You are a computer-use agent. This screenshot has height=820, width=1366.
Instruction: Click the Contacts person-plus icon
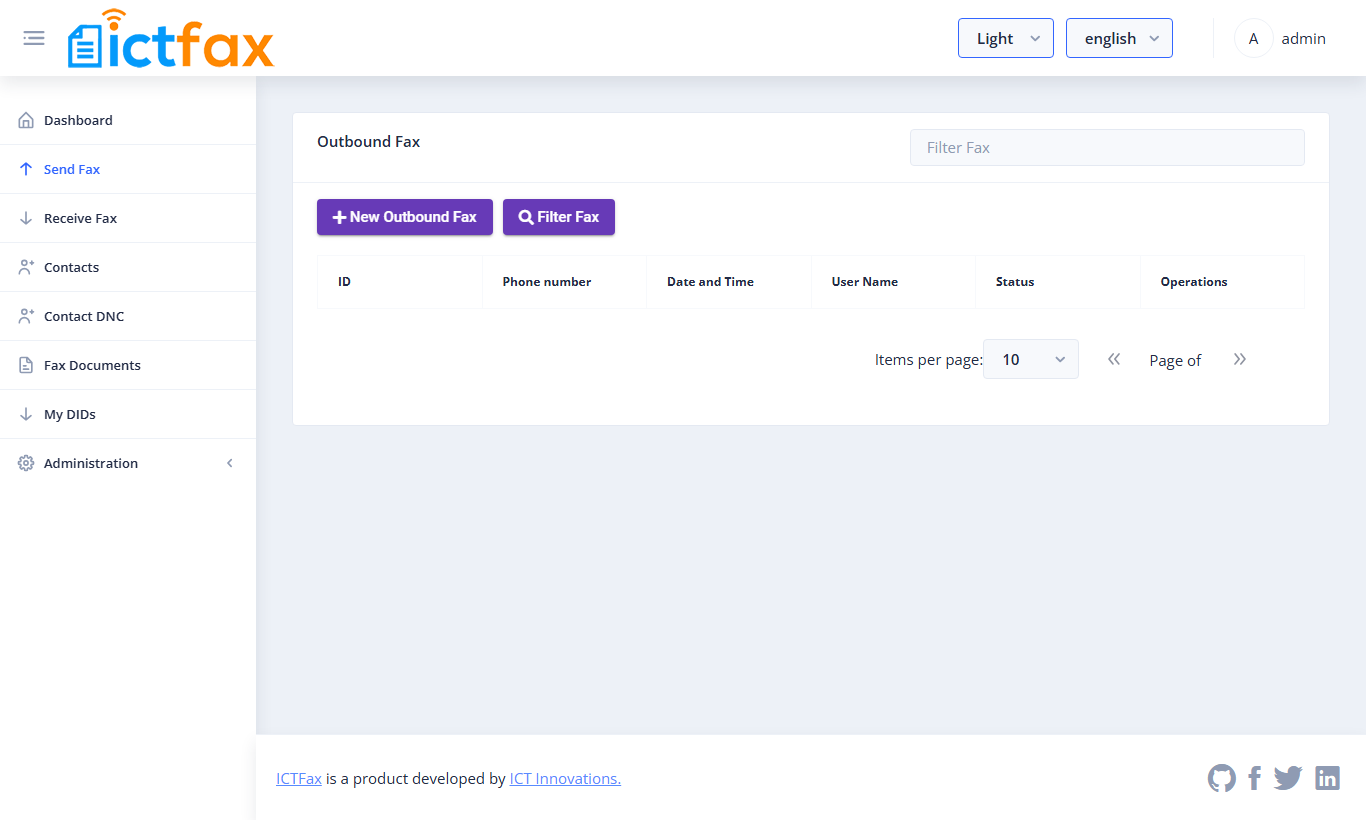coord(26,267)
